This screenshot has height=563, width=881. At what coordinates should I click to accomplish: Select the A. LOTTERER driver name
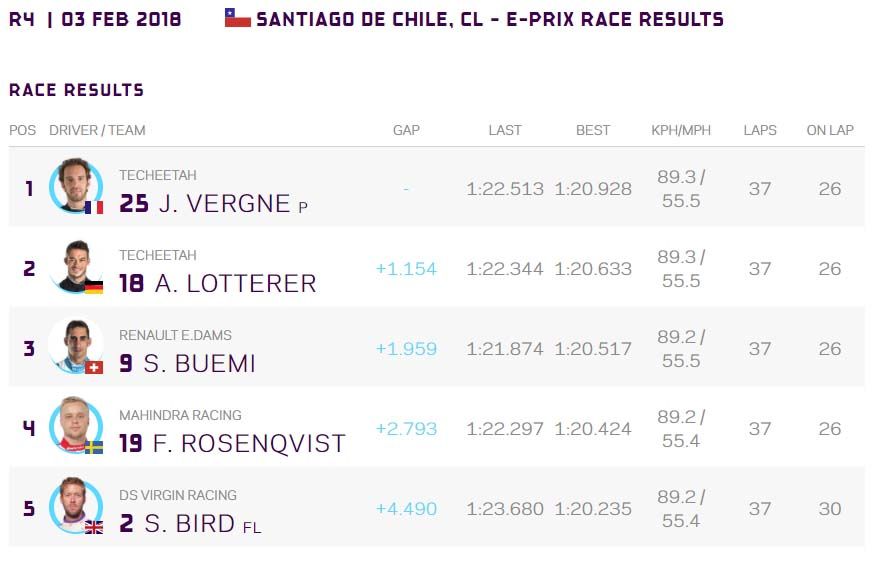(235, 283)
